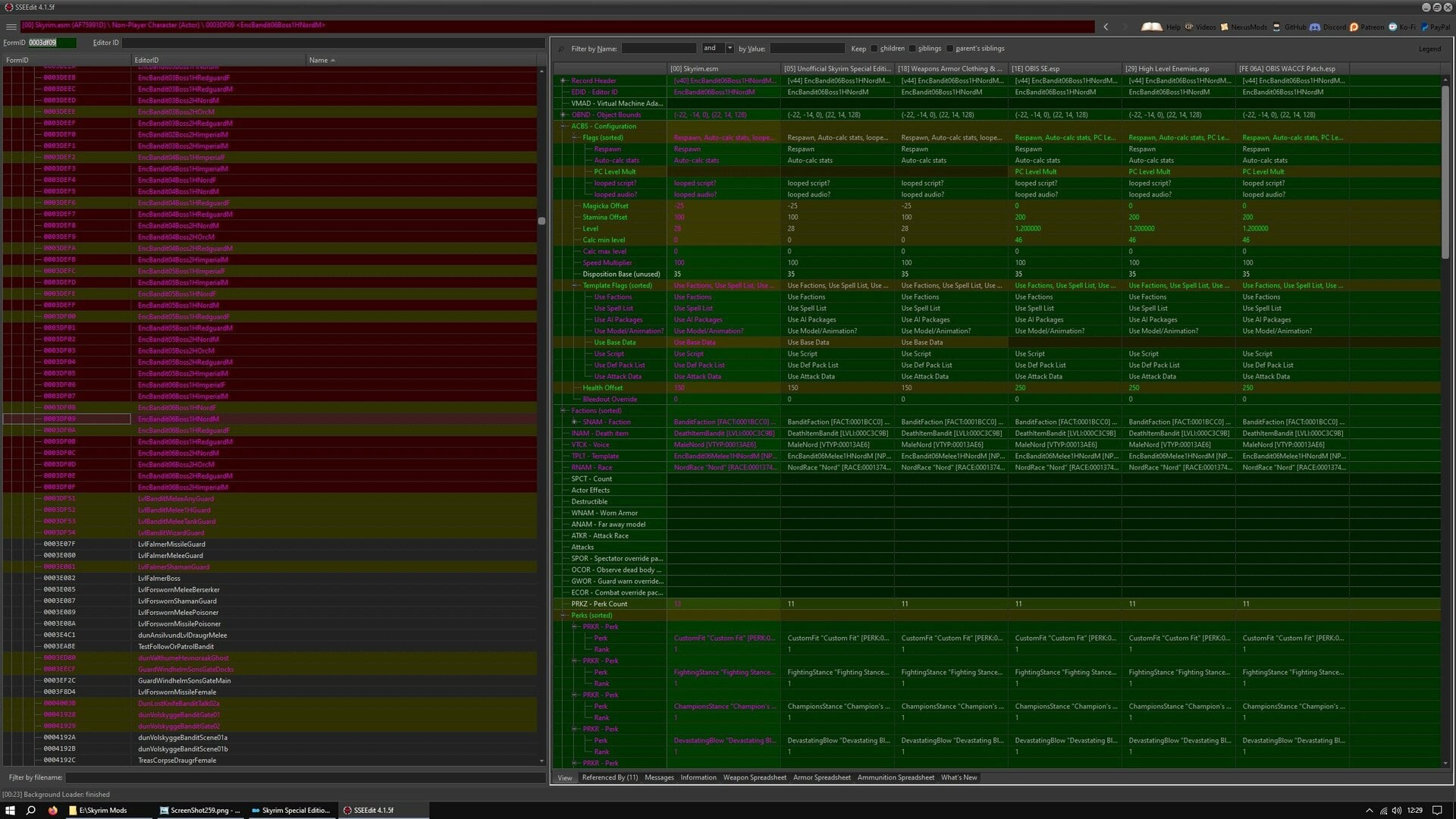Open the Patreon icon link
Viewport: 1456px width, 819px height.
pyautogui.click(x=1354, y=27)
